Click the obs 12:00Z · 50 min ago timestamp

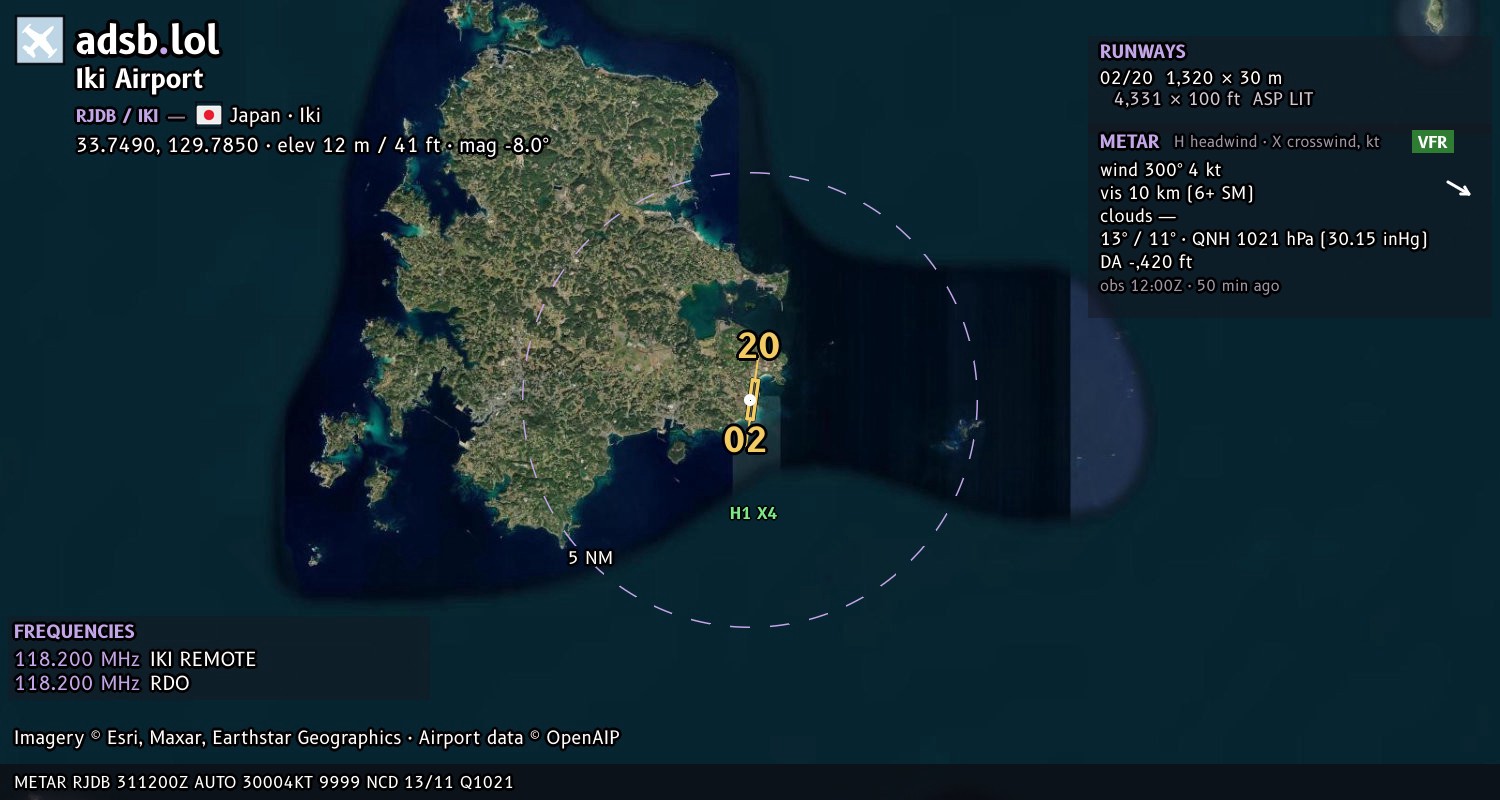click(x=1190, y=286)
